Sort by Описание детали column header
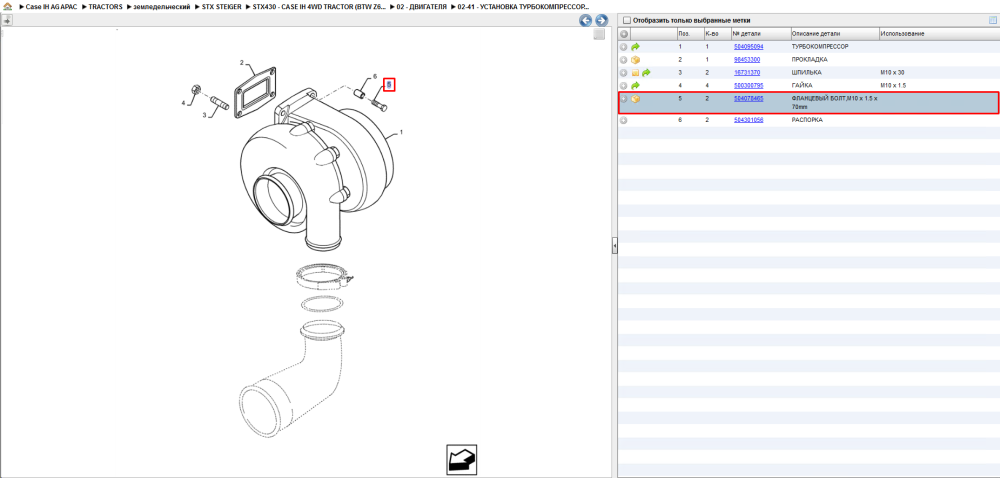This screenshot has height=478, width=1000. pyautogui.click(x=835, y=34)
